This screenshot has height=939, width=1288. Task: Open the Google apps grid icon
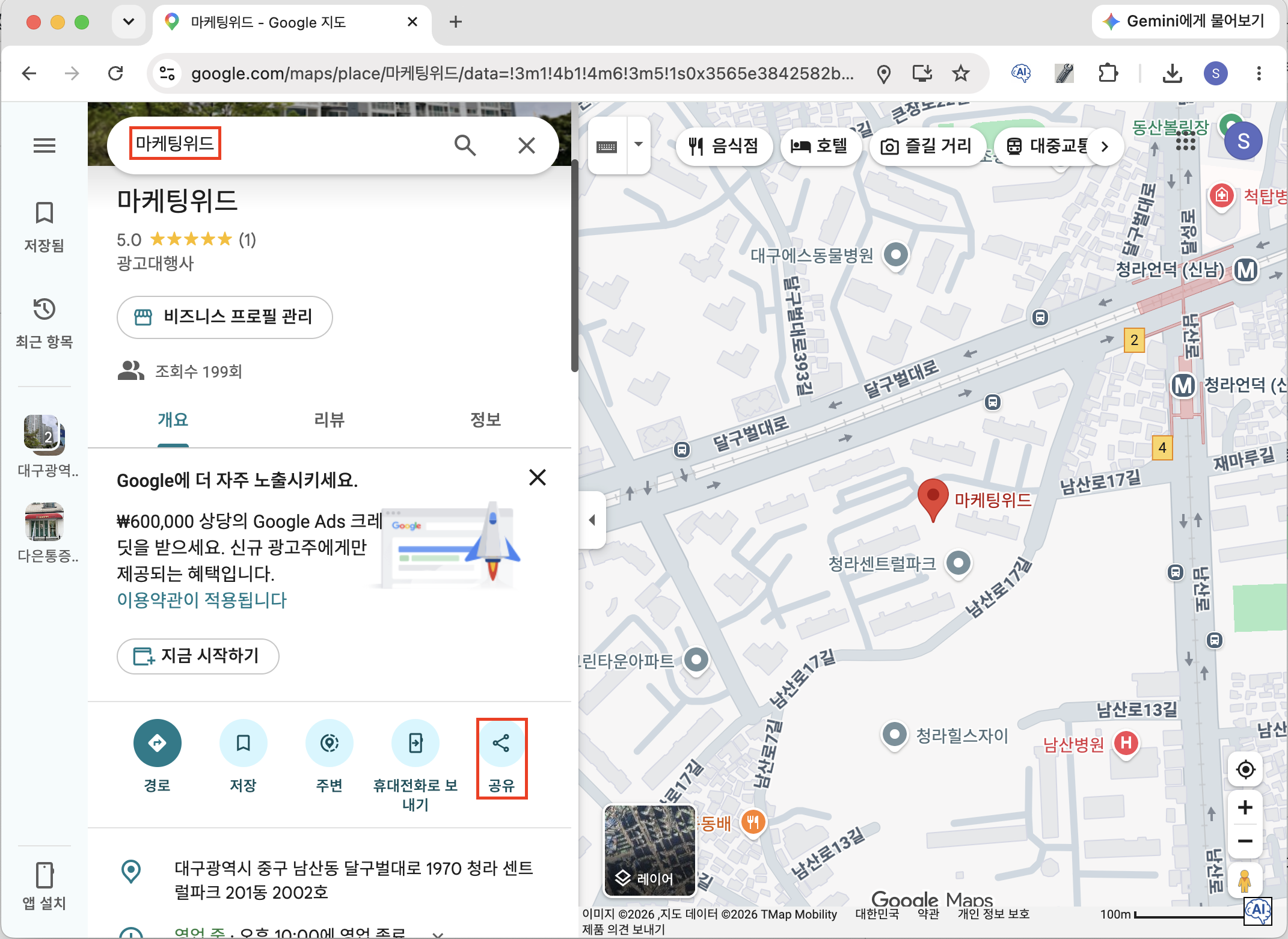1185,141
